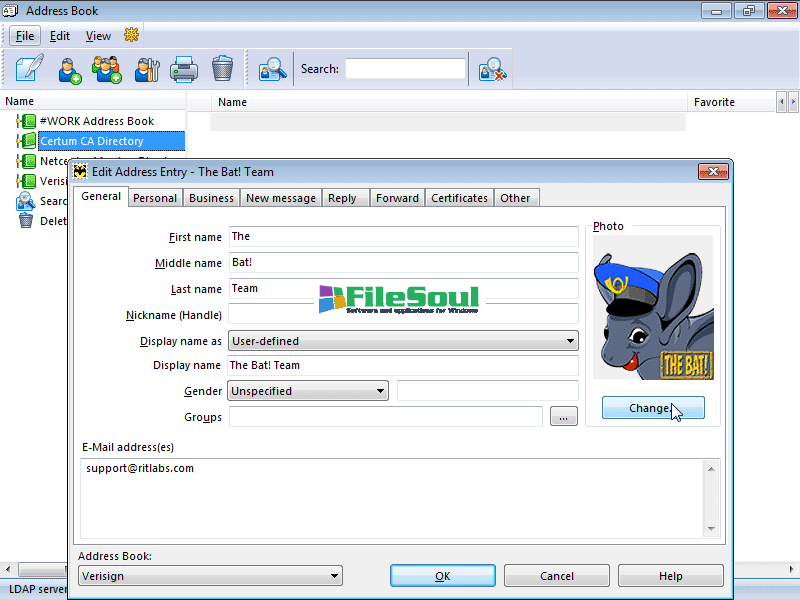
Task: Click the Nickname (Handle) input field
Action: click(x=403, y=314)
